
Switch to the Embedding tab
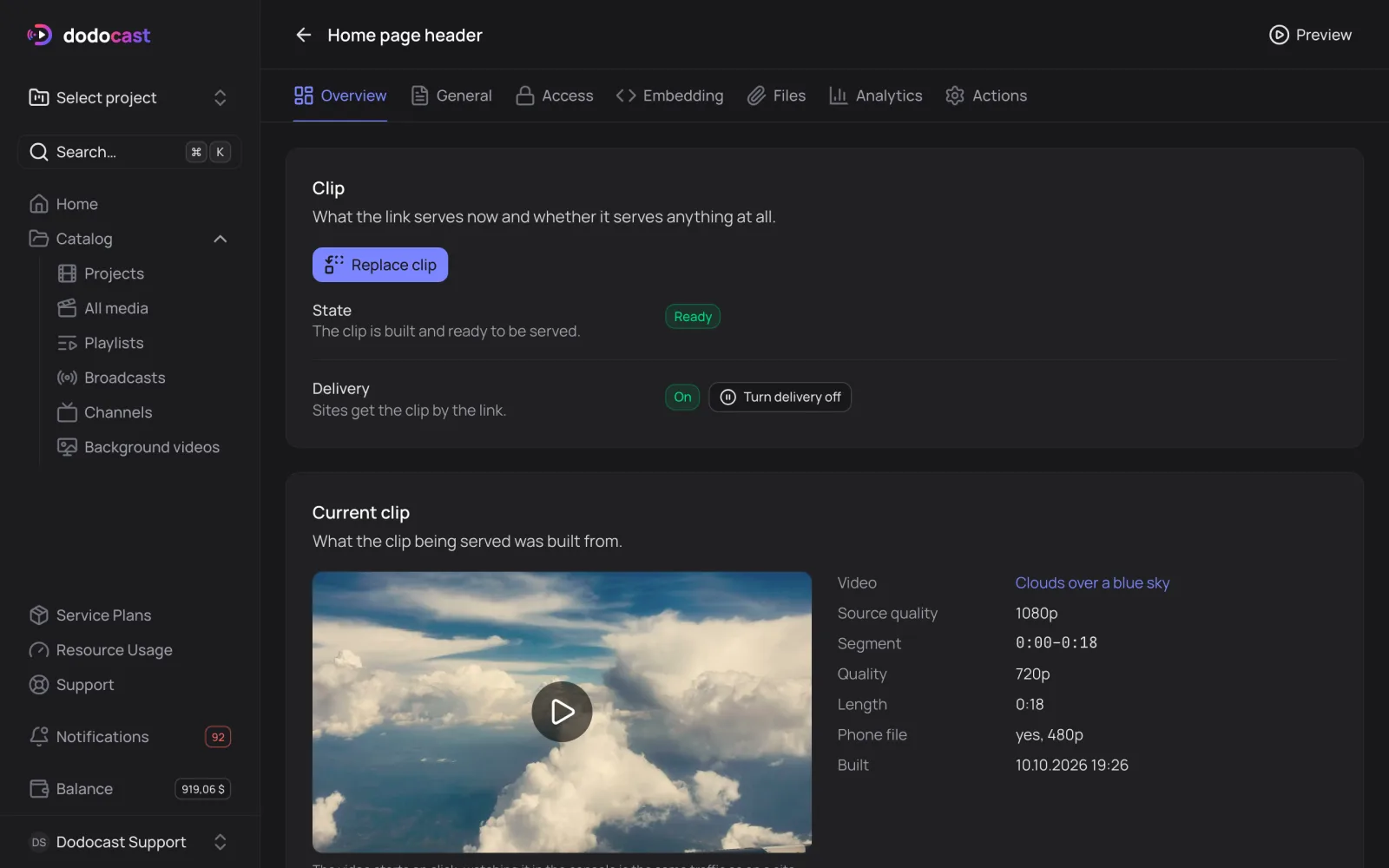tap(669, 95)
